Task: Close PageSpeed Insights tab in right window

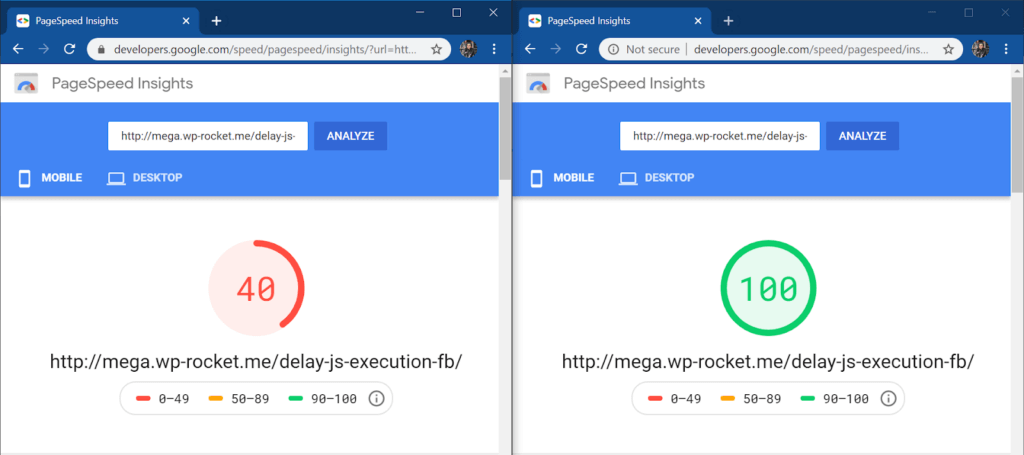Action: (x=698, y=21)
